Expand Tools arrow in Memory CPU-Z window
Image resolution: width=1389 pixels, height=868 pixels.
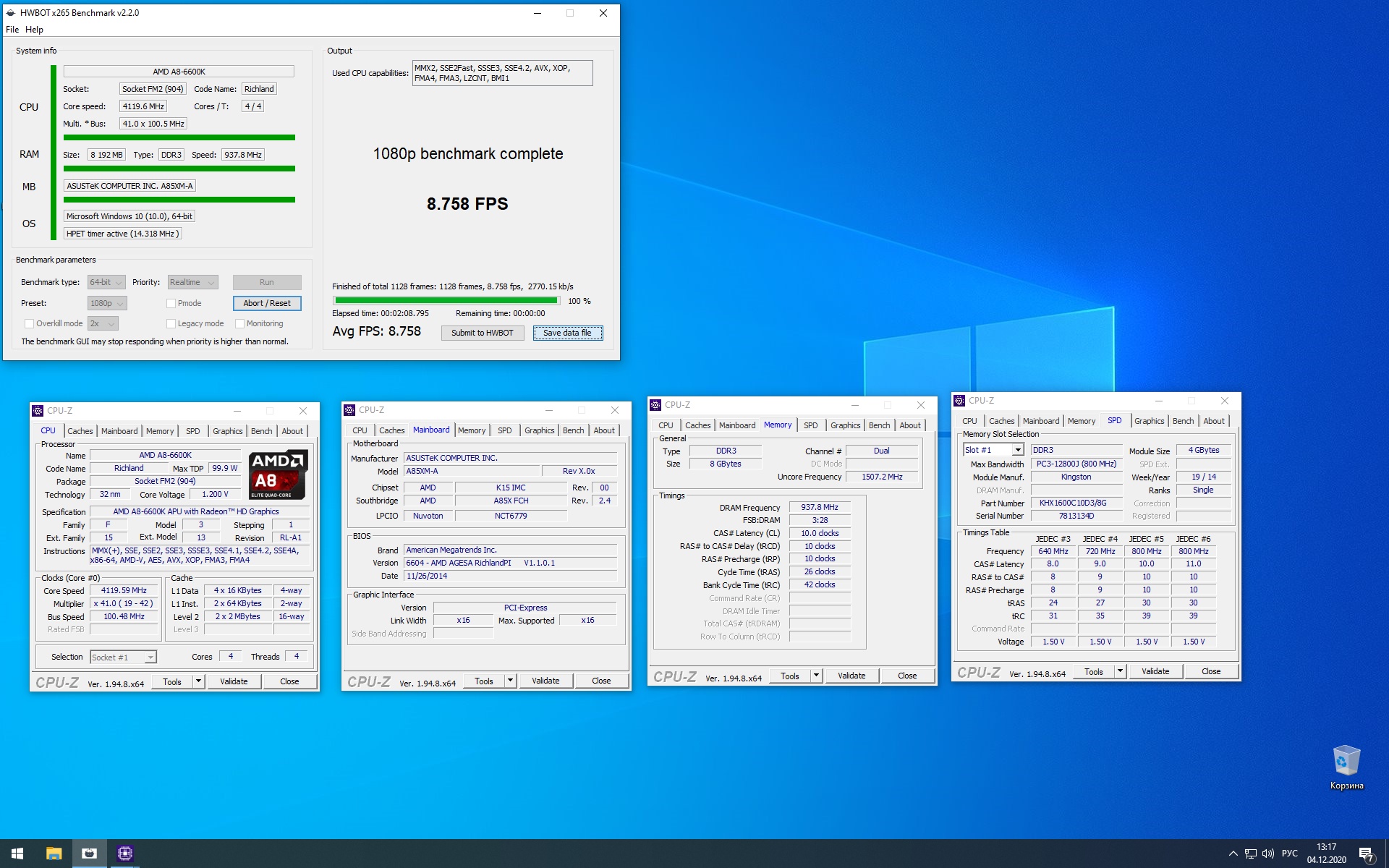[816, 676]
